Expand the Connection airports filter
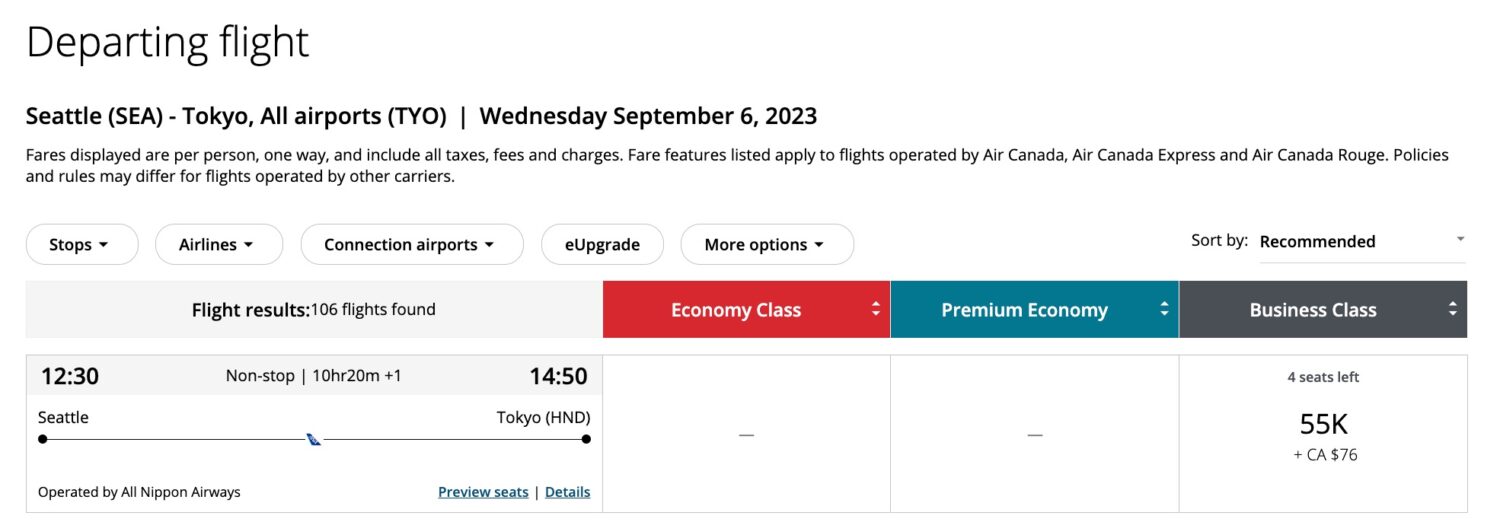The height and width of the screenshot is (522, 1500). [x=411, y=245]
